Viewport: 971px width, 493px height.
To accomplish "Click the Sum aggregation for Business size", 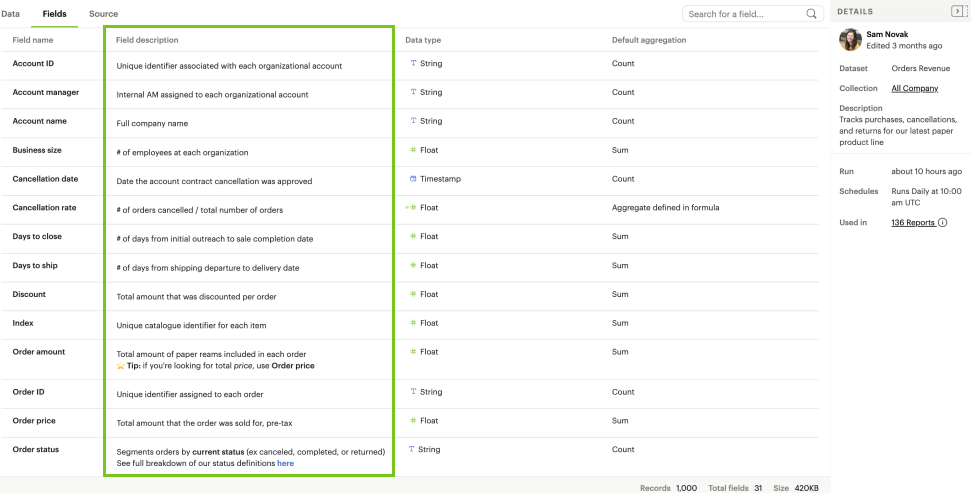I will pos(620,150).
